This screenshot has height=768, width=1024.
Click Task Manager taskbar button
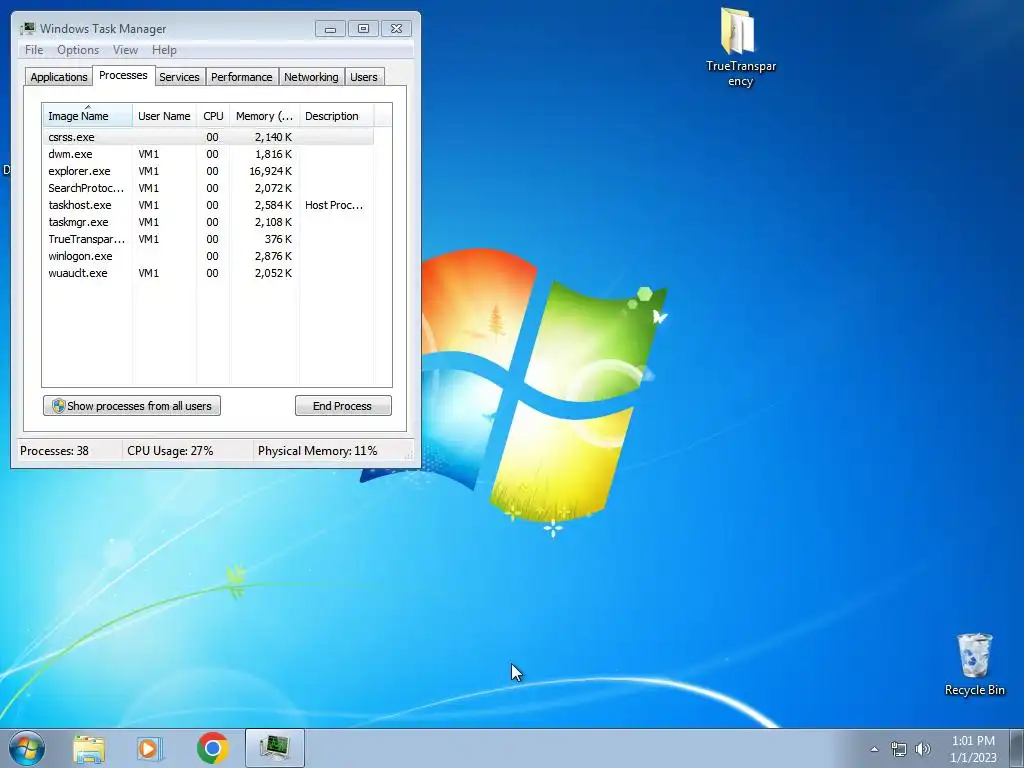coord(275,748)
